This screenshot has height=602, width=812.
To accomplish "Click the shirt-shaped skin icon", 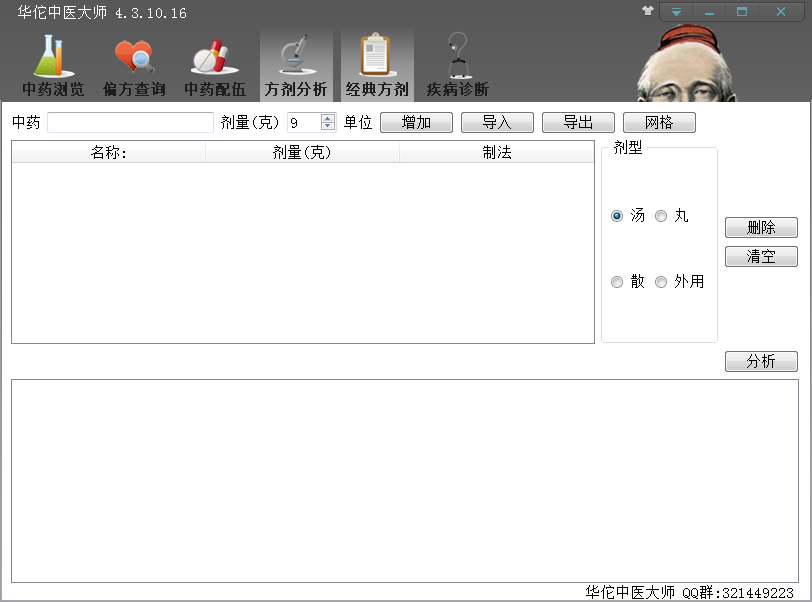I will pyautogui.click(x=648, y=12).
